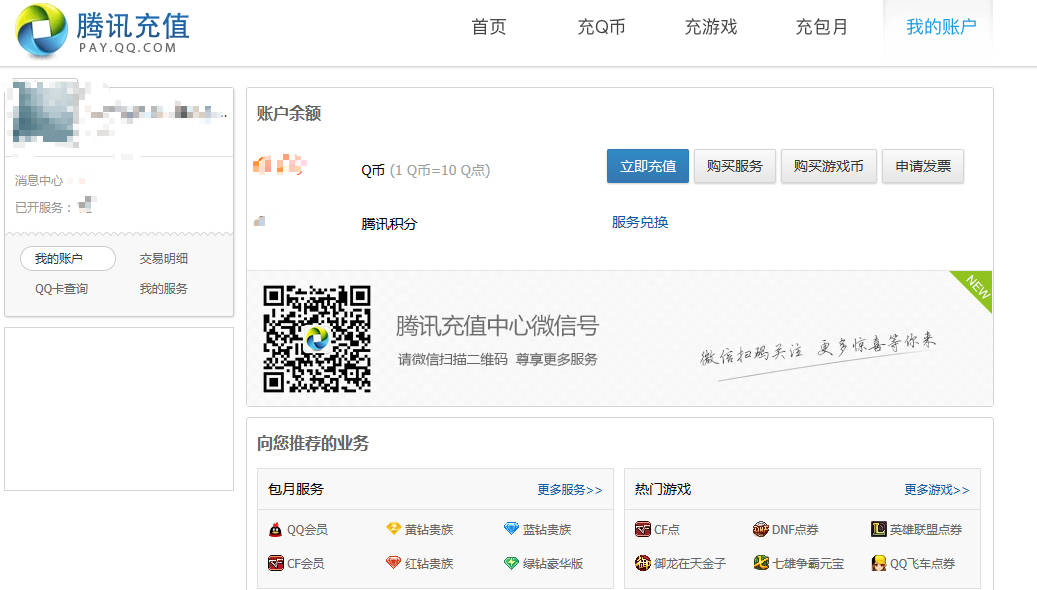Click the 腾讯充值中心微信号 banner title
This screenshot has width=1037, height=590.
(x=497, y=326)
